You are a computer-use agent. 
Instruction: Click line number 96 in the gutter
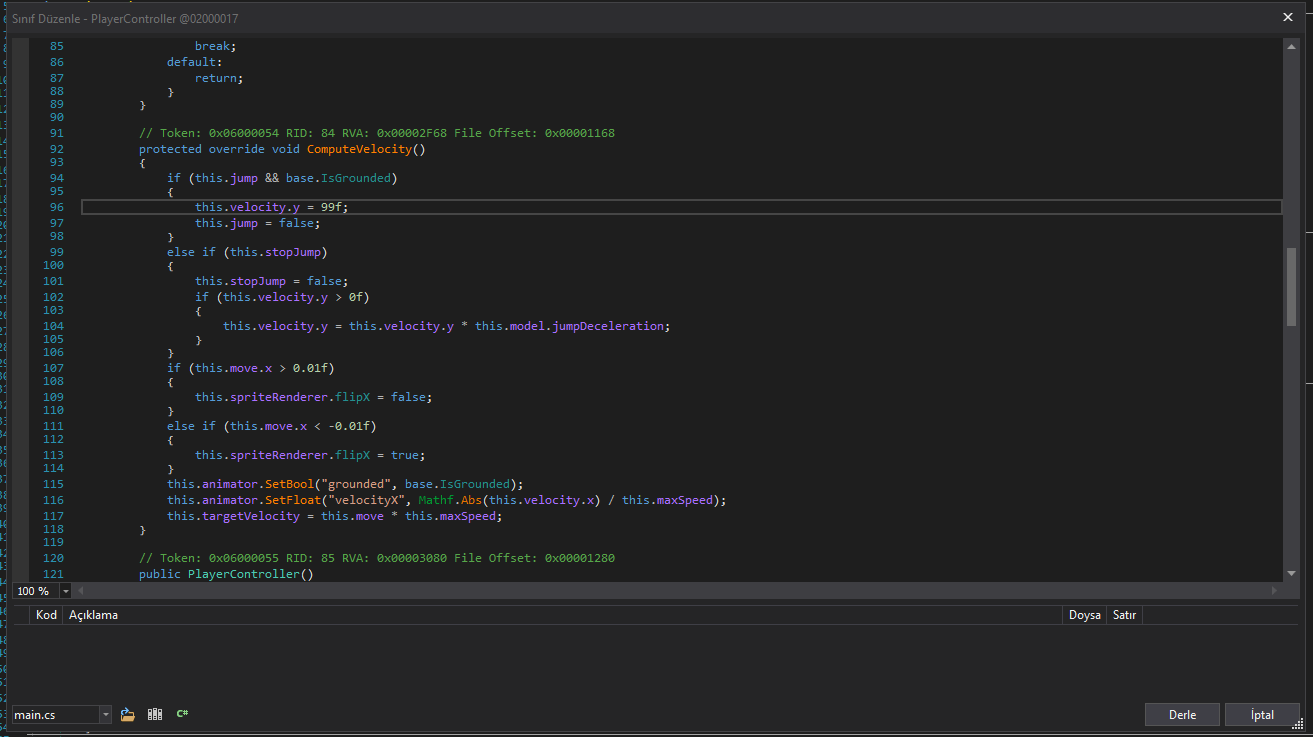tap(56, 207)
